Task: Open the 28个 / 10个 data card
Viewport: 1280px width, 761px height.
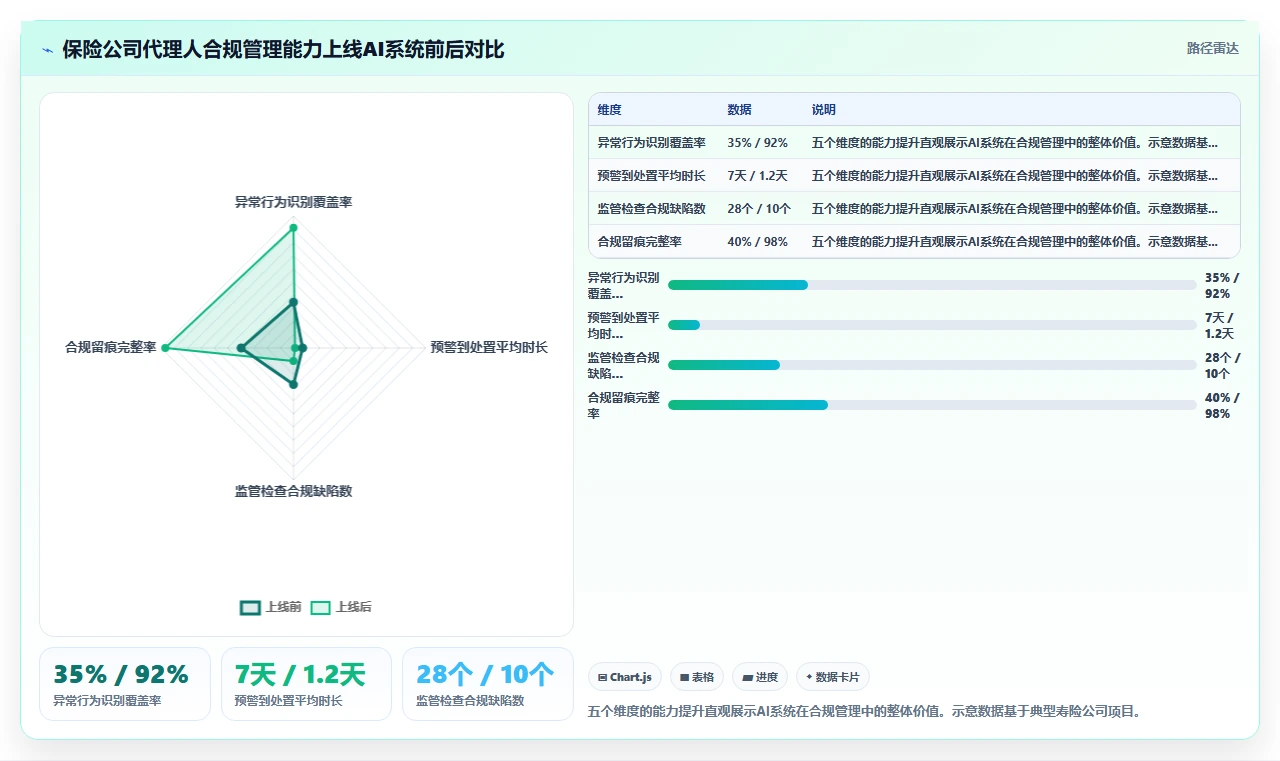Action: [488, 684]
